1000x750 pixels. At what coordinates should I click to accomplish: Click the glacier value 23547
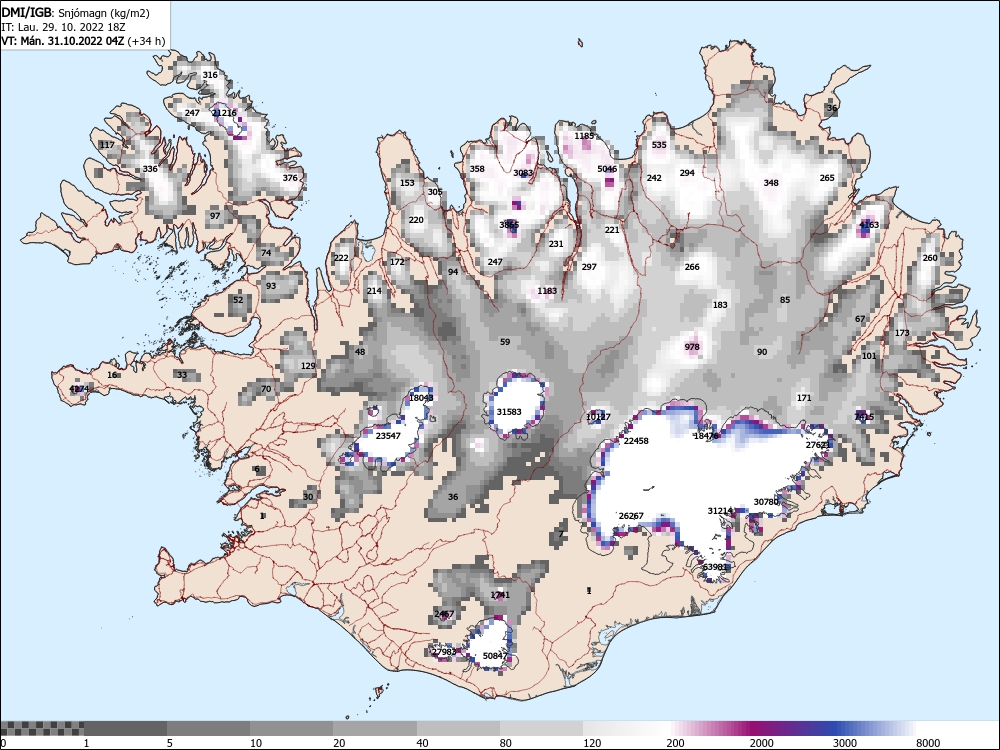(x=388, y=436)
